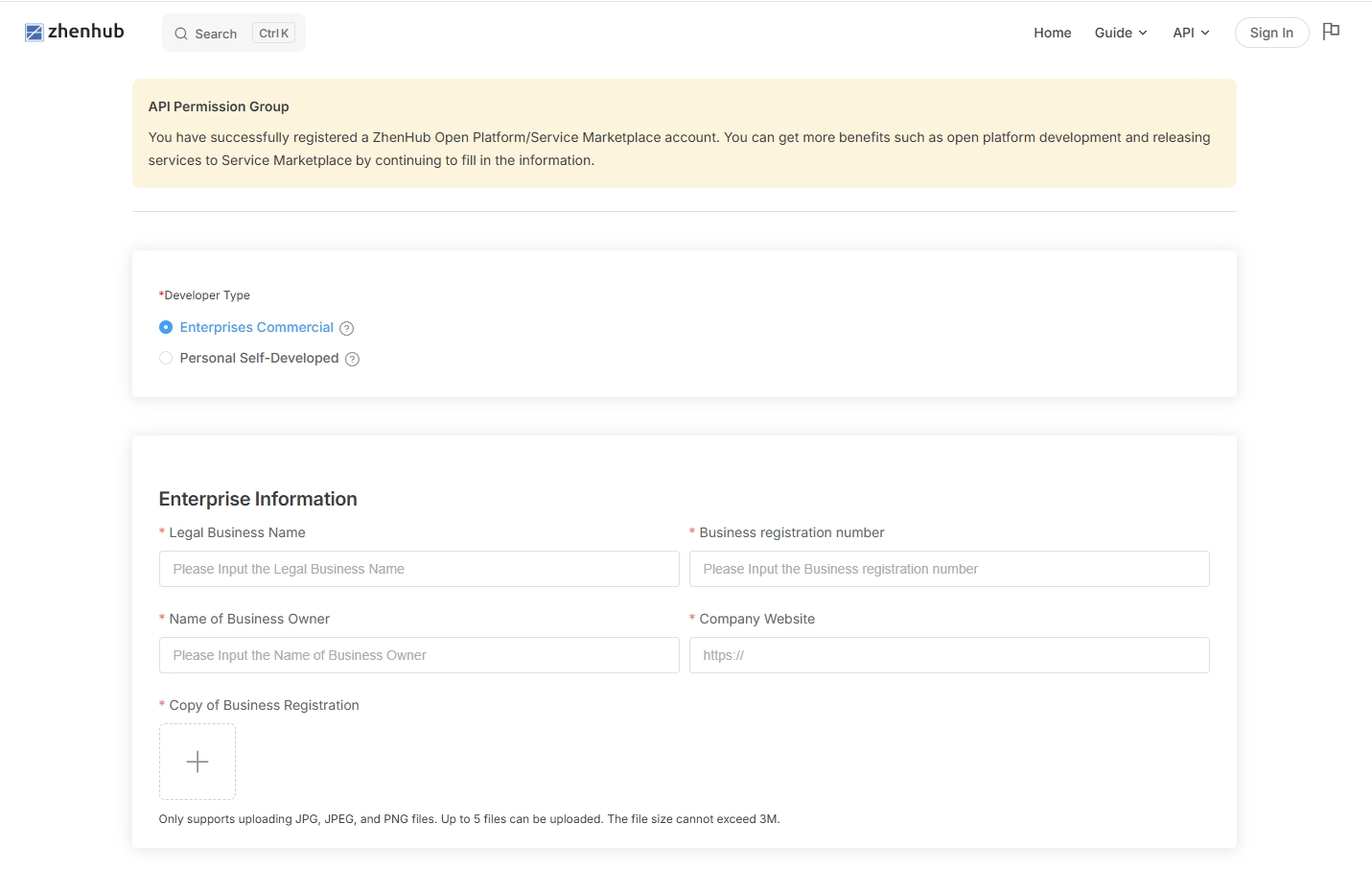Viewport: 1372px width, 871px height.
Task: Open help icon beside Personal Self-Developed
Action: 352,359
